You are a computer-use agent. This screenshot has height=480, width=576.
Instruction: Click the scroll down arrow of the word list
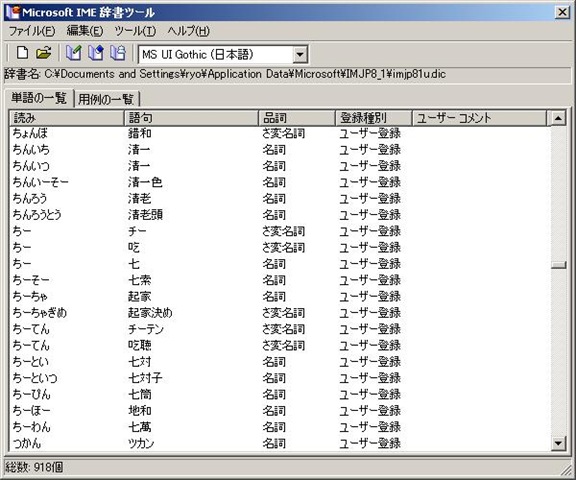(558, 443)
